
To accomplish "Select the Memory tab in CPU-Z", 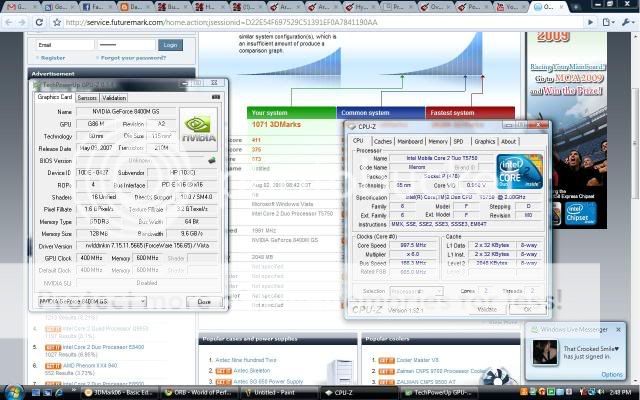I will (x=438, y=141).
